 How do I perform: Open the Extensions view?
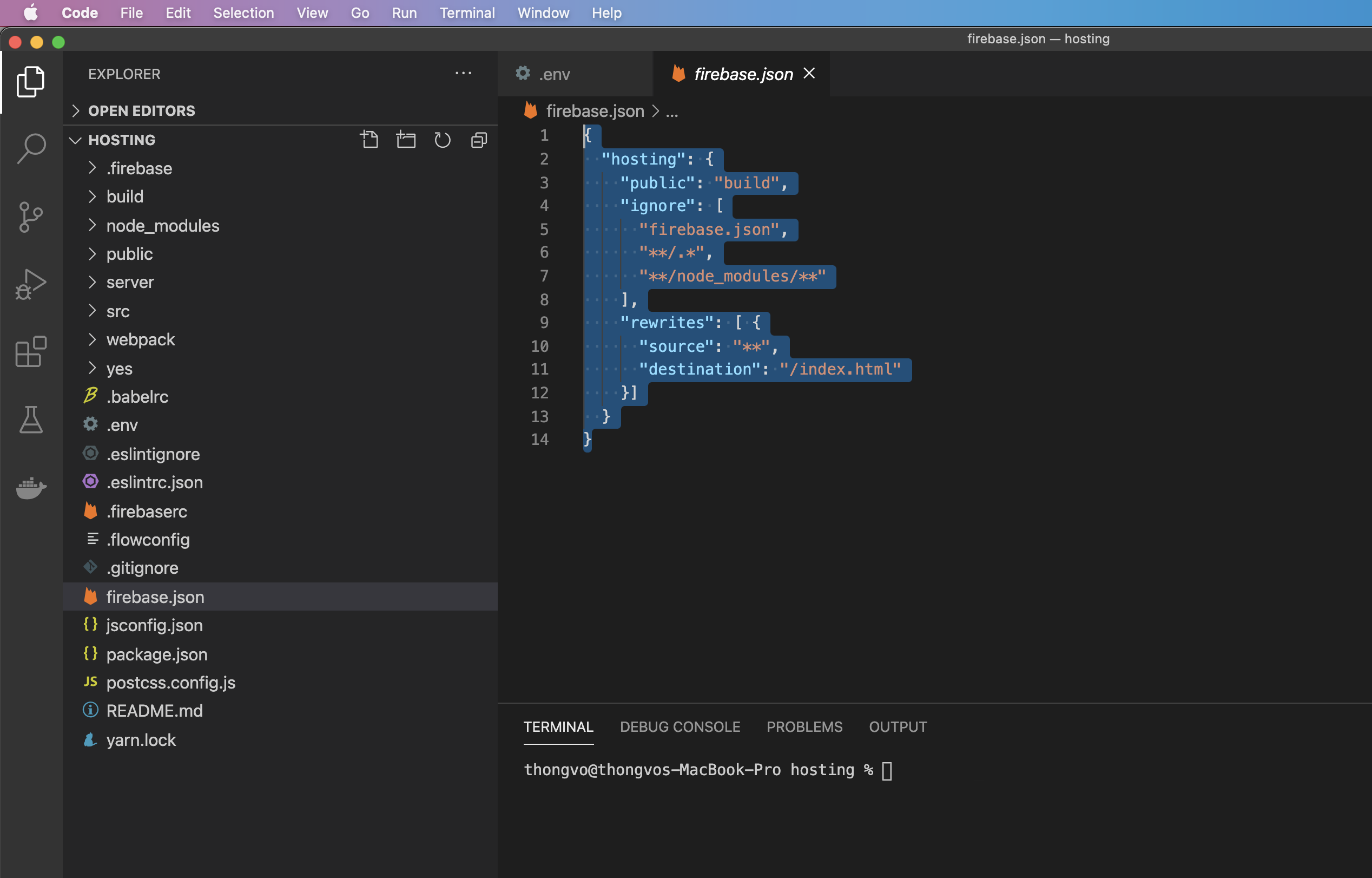31,351
